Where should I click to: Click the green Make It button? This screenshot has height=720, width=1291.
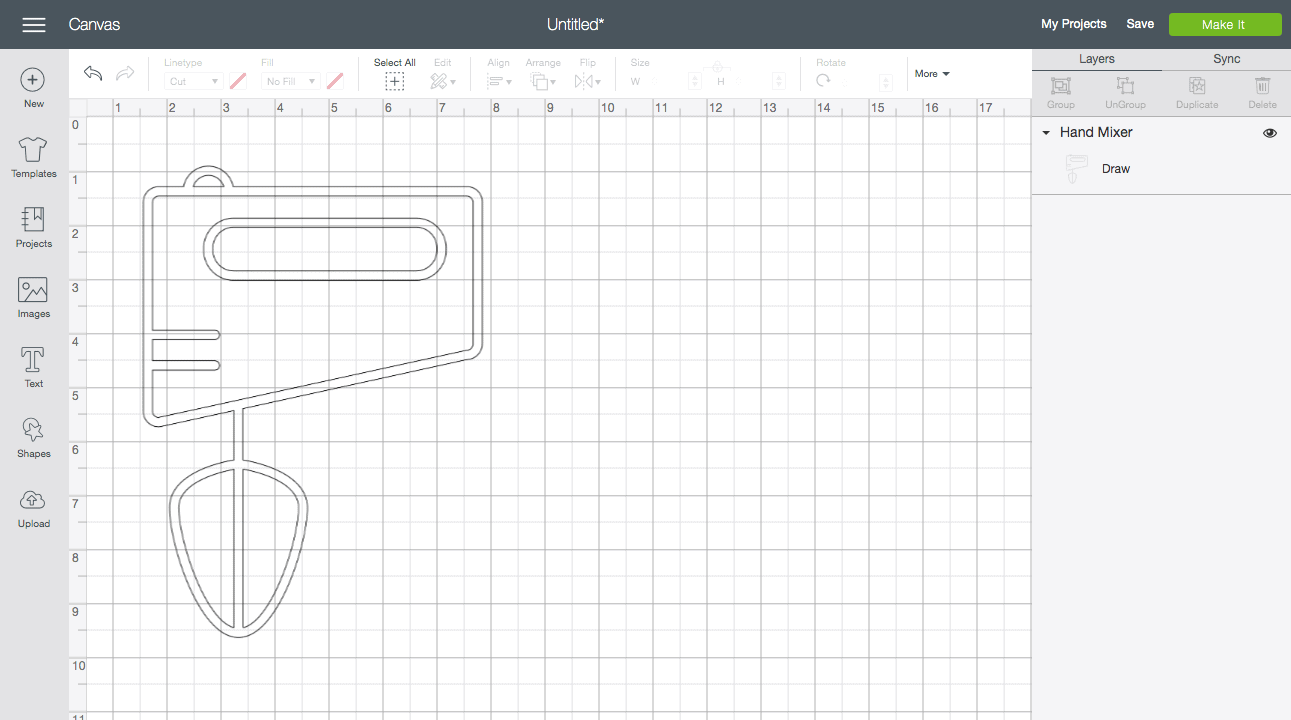1224,24
